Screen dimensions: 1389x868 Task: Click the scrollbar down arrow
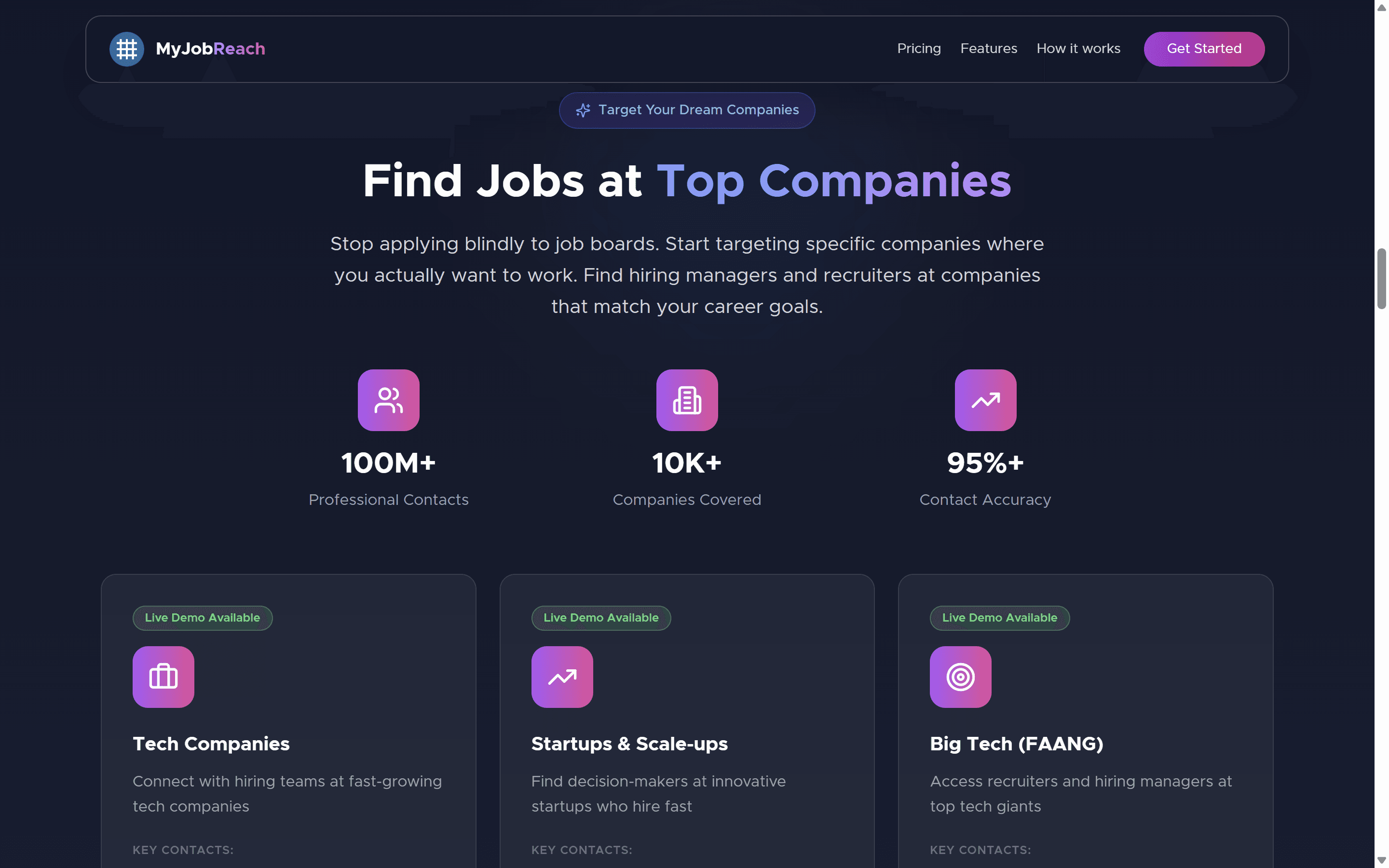(x=1381, y=860)
